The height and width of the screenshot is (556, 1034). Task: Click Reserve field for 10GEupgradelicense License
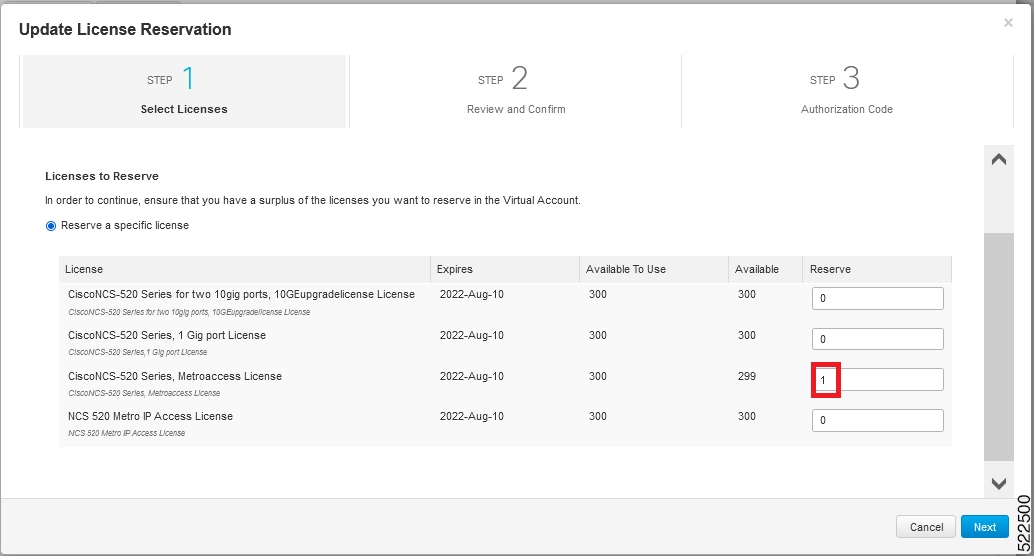click(878, 298)
